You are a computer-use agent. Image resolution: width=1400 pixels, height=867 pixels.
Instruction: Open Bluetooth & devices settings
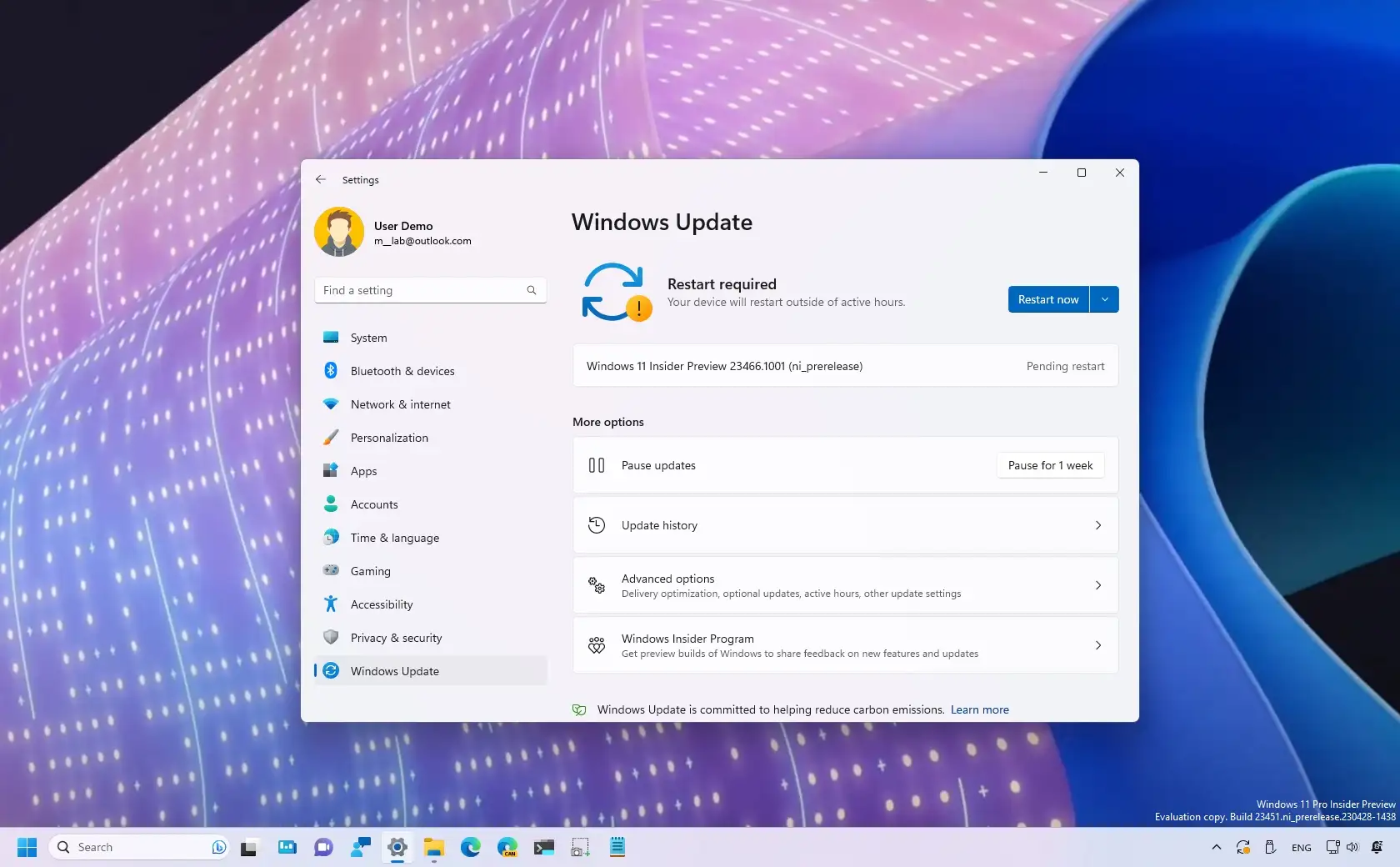pyautogui.click(x=430, y=371)
